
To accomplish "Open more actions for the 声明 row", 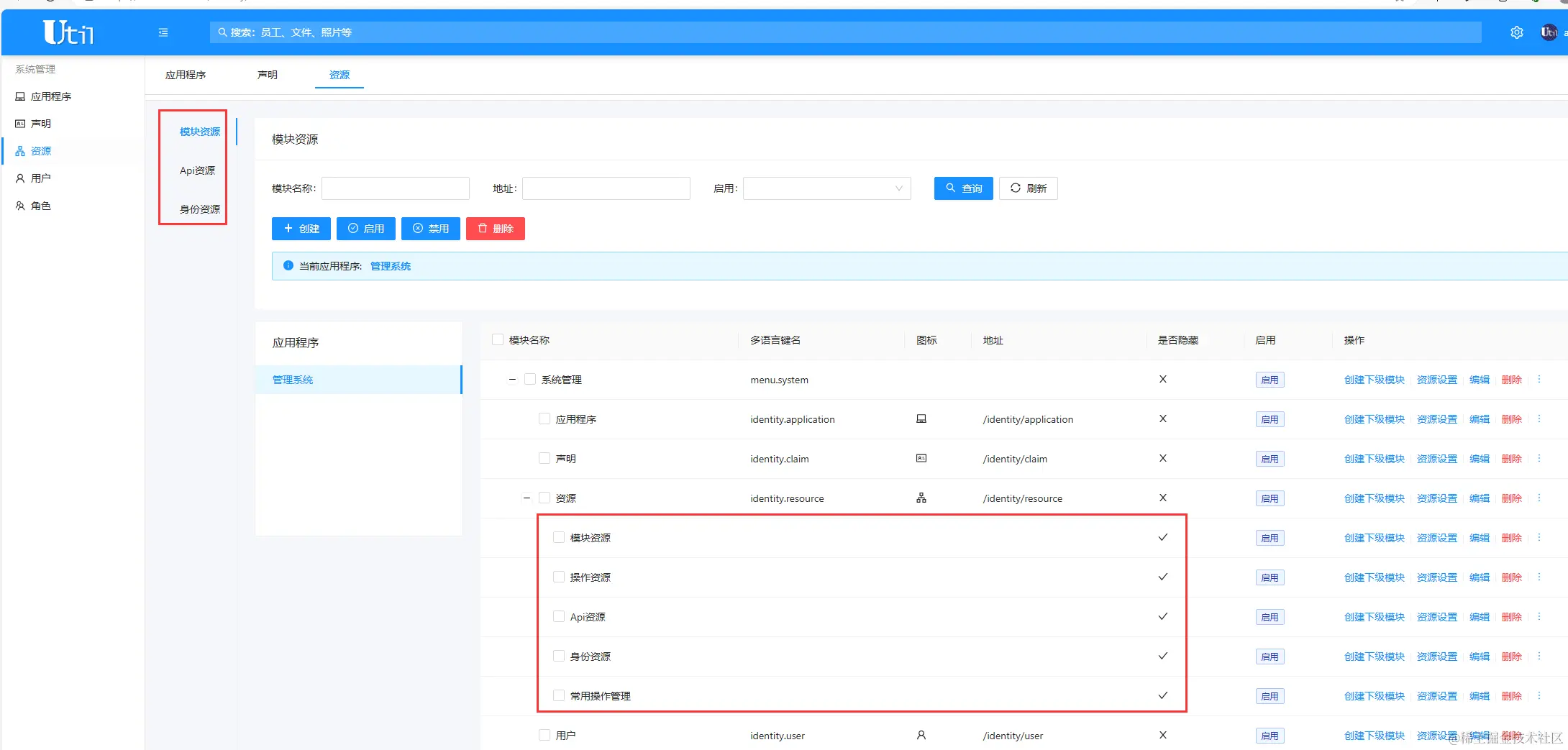I will [x=1539, y=459].
